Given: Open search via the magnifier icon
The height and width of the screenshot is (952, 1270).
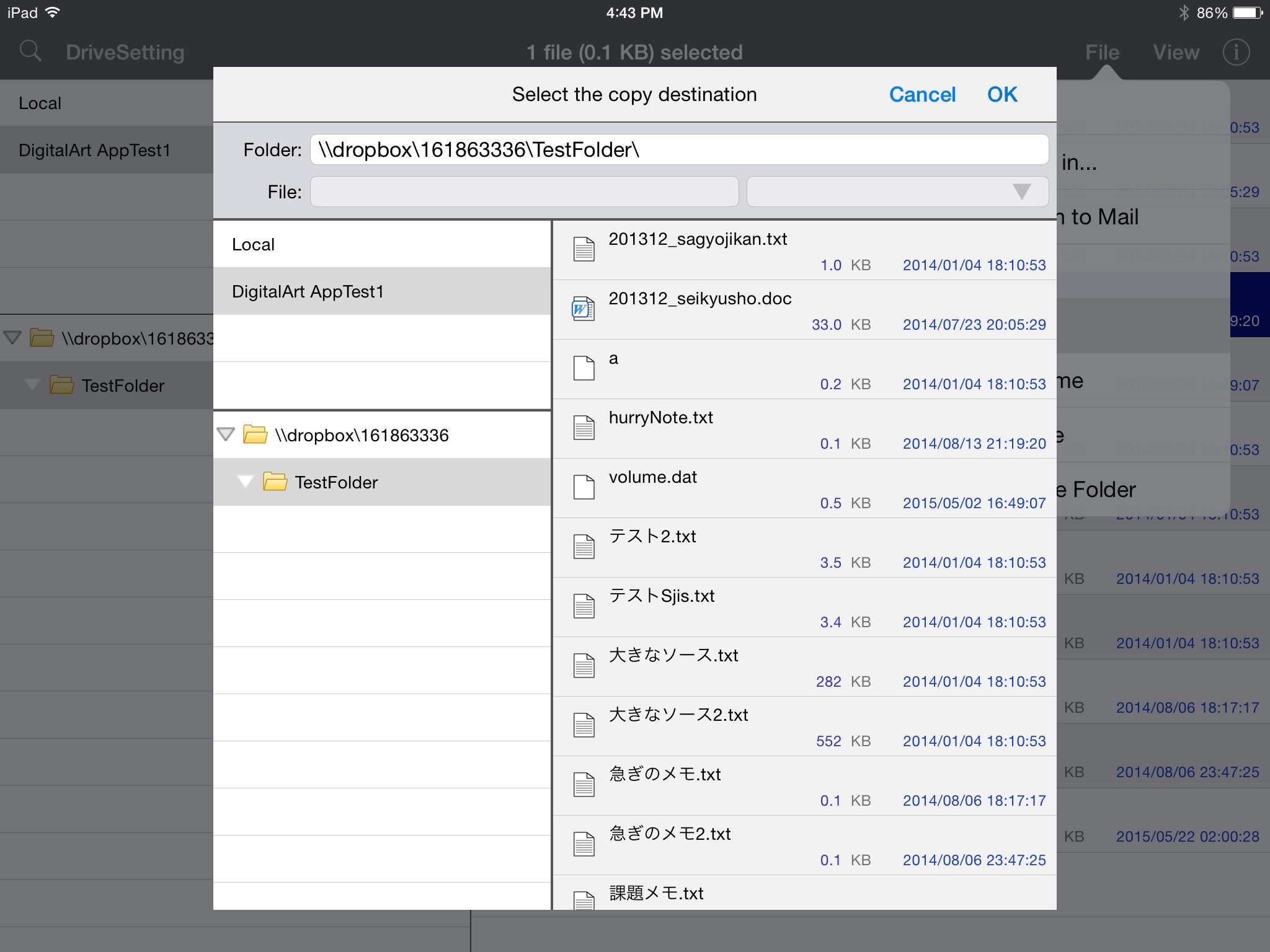Looking at the screenshot, I should coord(30,51).
